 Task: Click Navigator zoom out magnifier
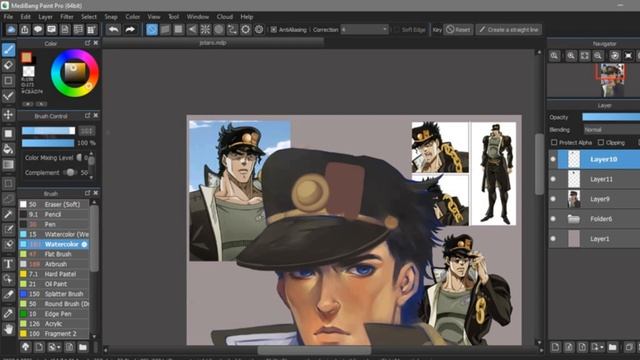[x=598, y=56]
